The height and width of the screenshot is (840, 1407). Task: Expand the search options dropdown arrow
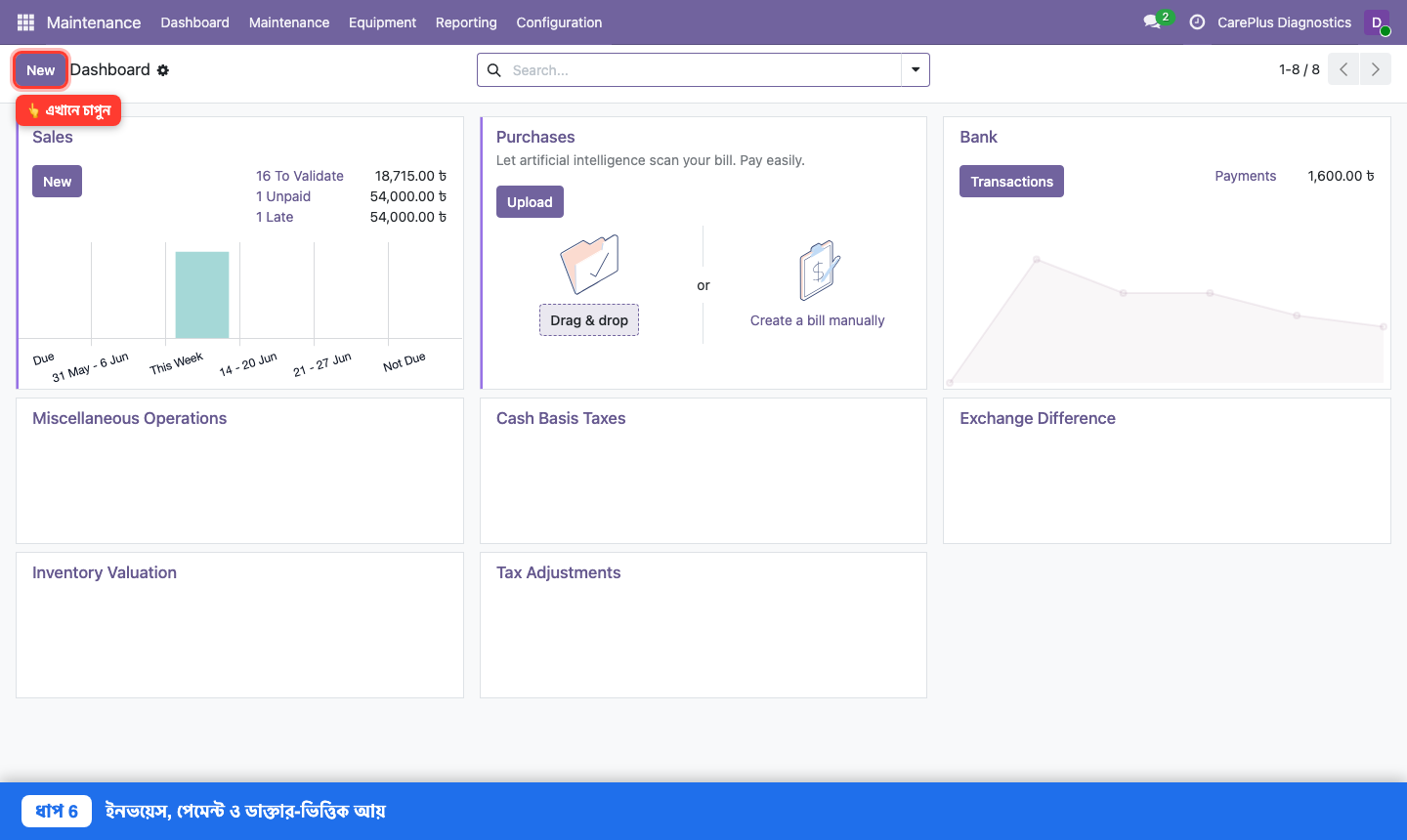[916, 70]
